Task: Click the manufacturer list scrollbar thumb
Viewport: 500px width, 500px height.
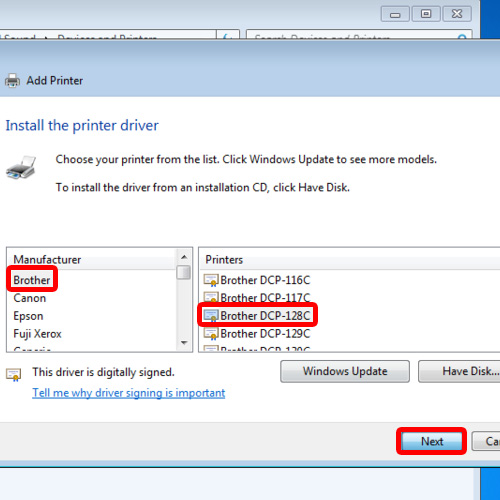Action: tap(184, 272)
